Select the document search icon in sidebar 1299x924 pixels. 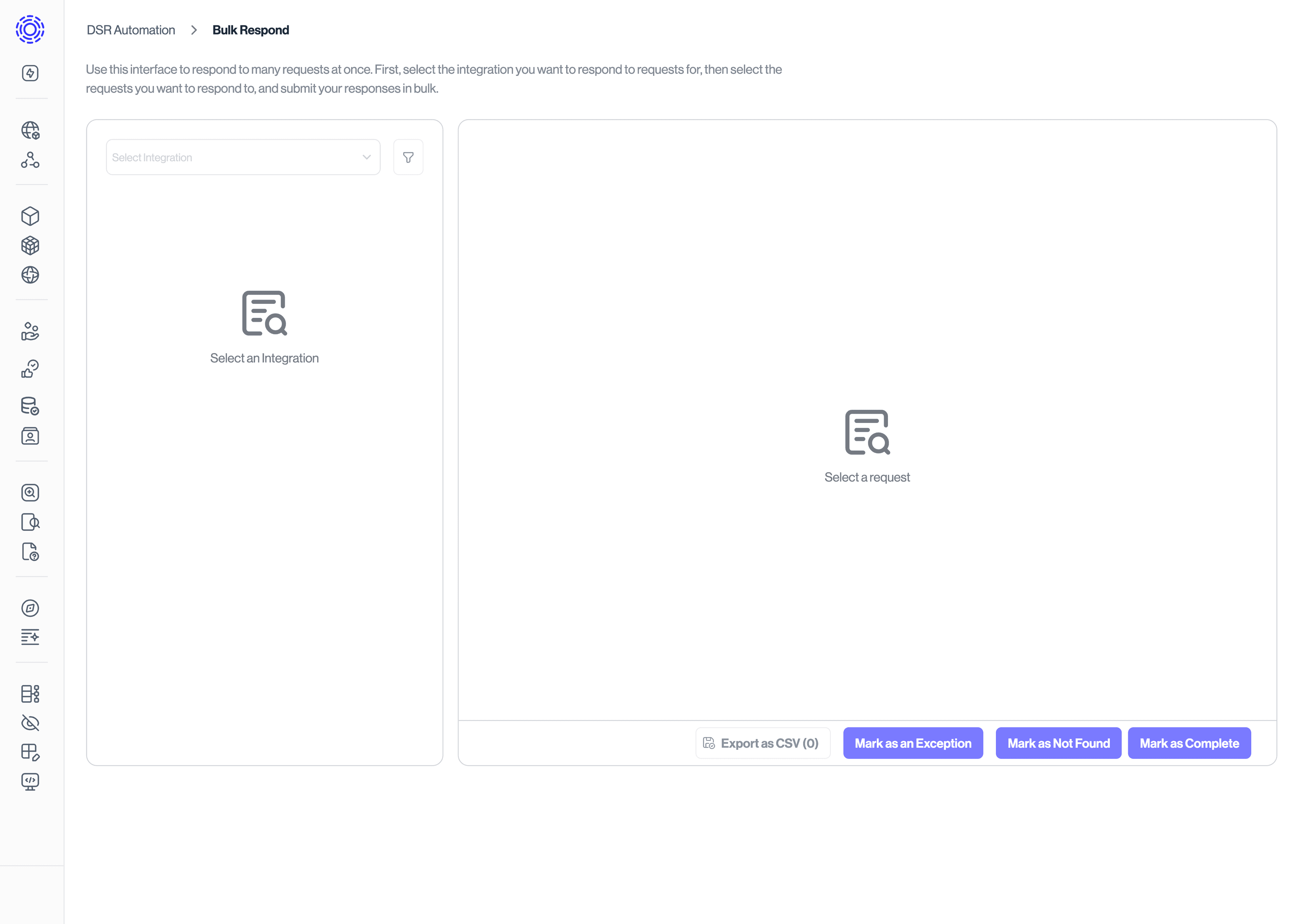(29, 522)
